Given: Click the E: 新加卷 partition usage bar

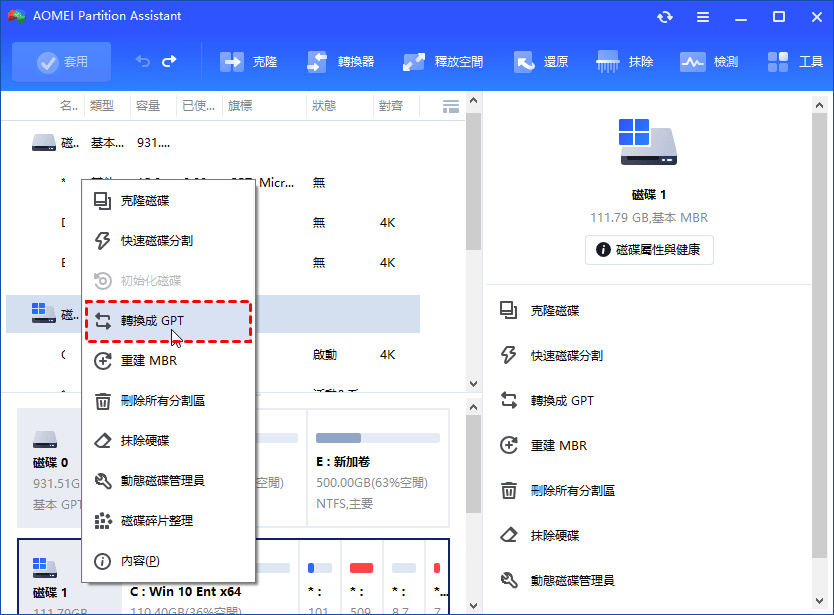Looking at the screenshot, I should pos(377,438).
